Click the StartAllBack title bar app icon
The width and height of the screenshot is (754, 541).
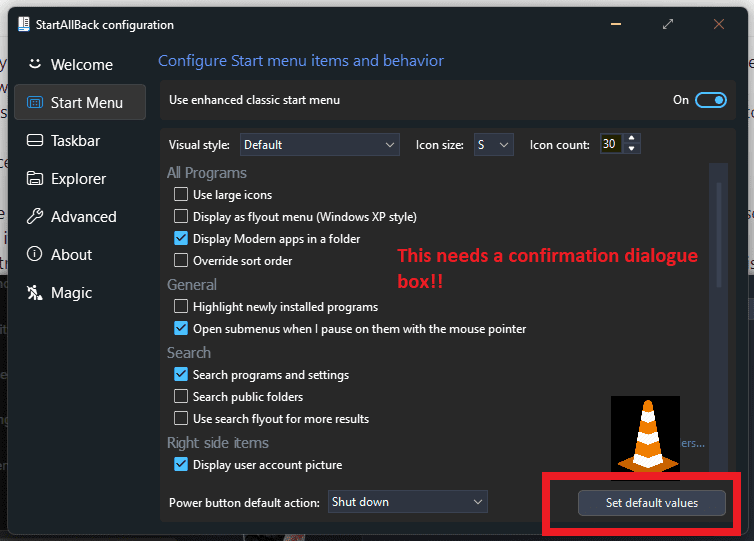pos(24,24)
